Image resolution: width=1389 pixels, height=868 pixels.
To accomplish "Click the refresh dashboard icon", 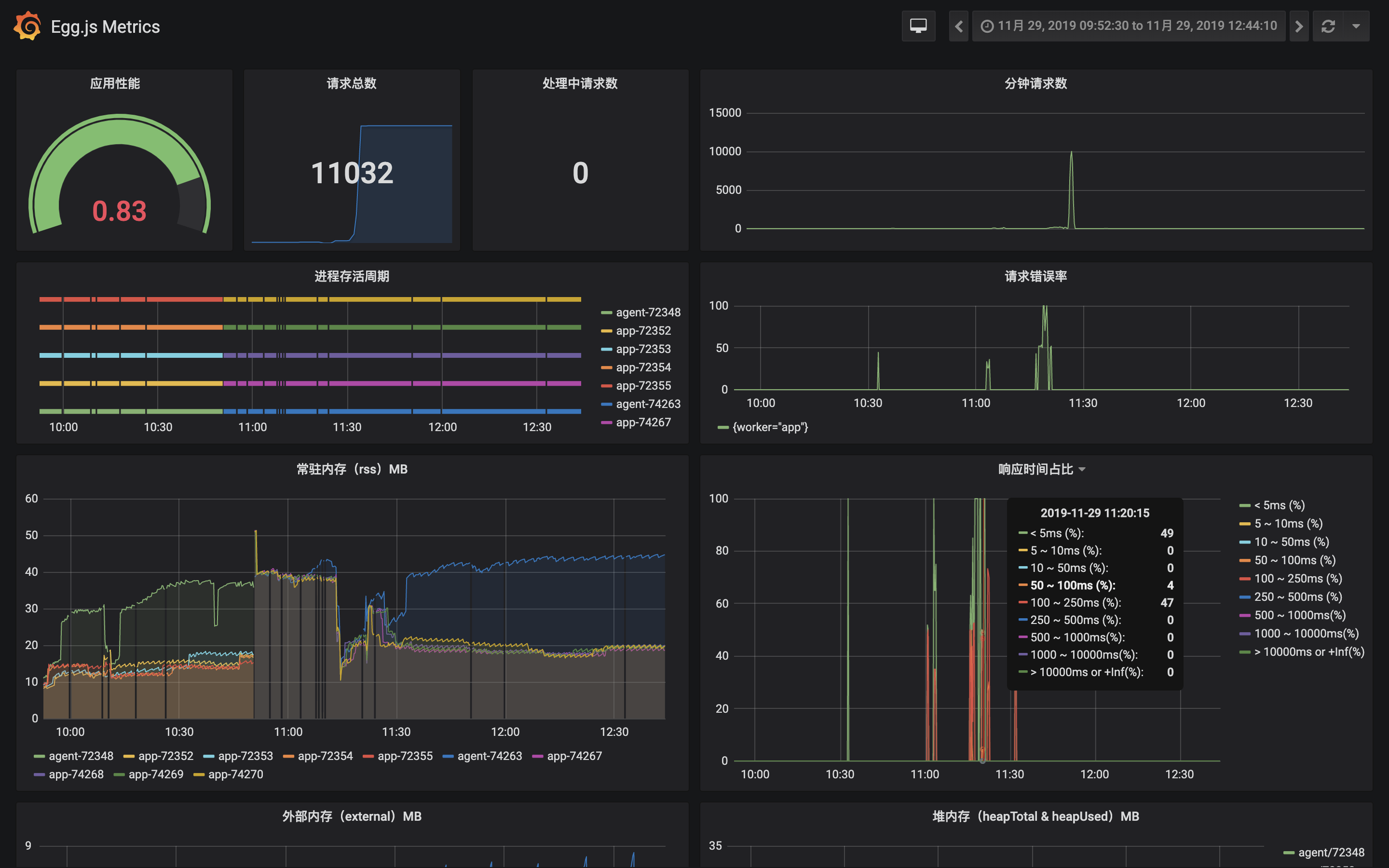I will pos(1328,26).
